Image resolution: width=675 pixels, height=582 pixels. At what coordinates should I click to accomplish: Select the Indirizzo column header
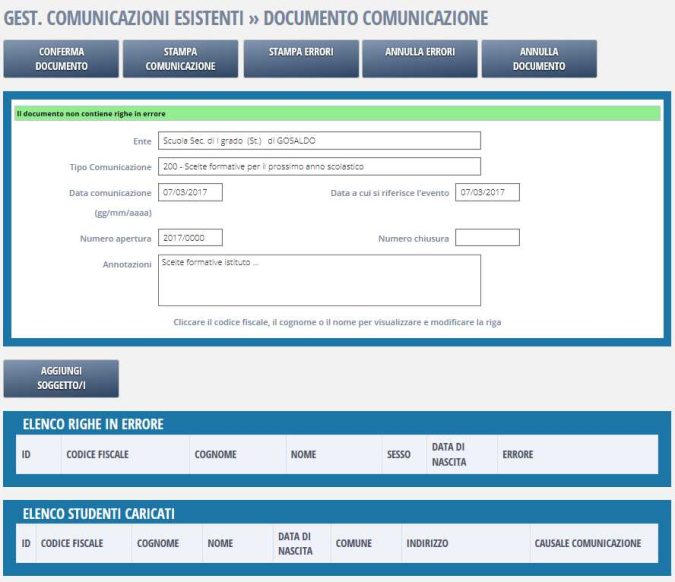(427, 543)
